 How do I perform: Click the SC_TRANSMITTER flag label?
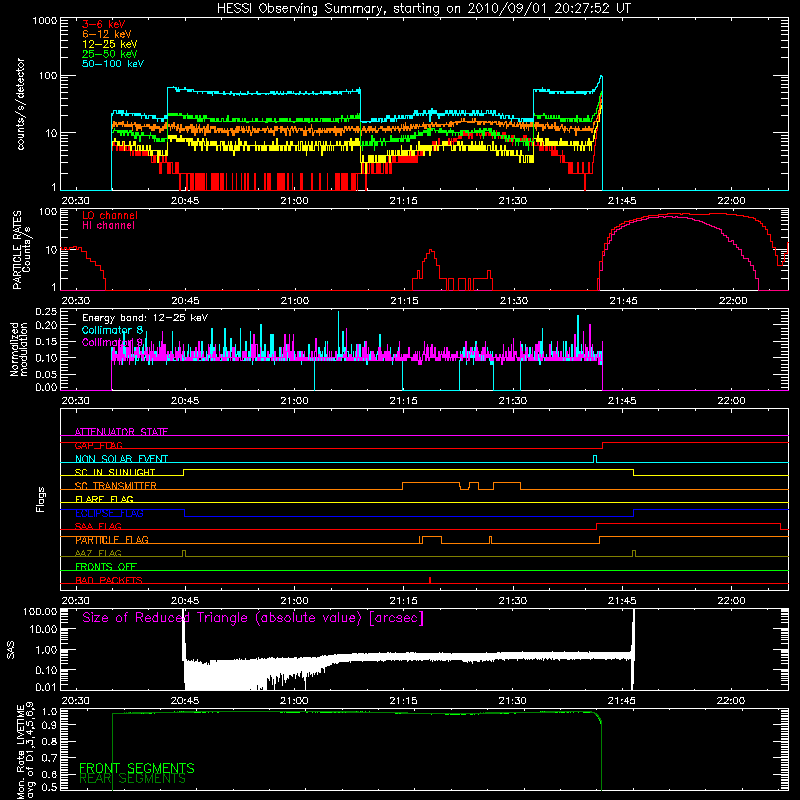pyautogui.click(x=116, y=486)
